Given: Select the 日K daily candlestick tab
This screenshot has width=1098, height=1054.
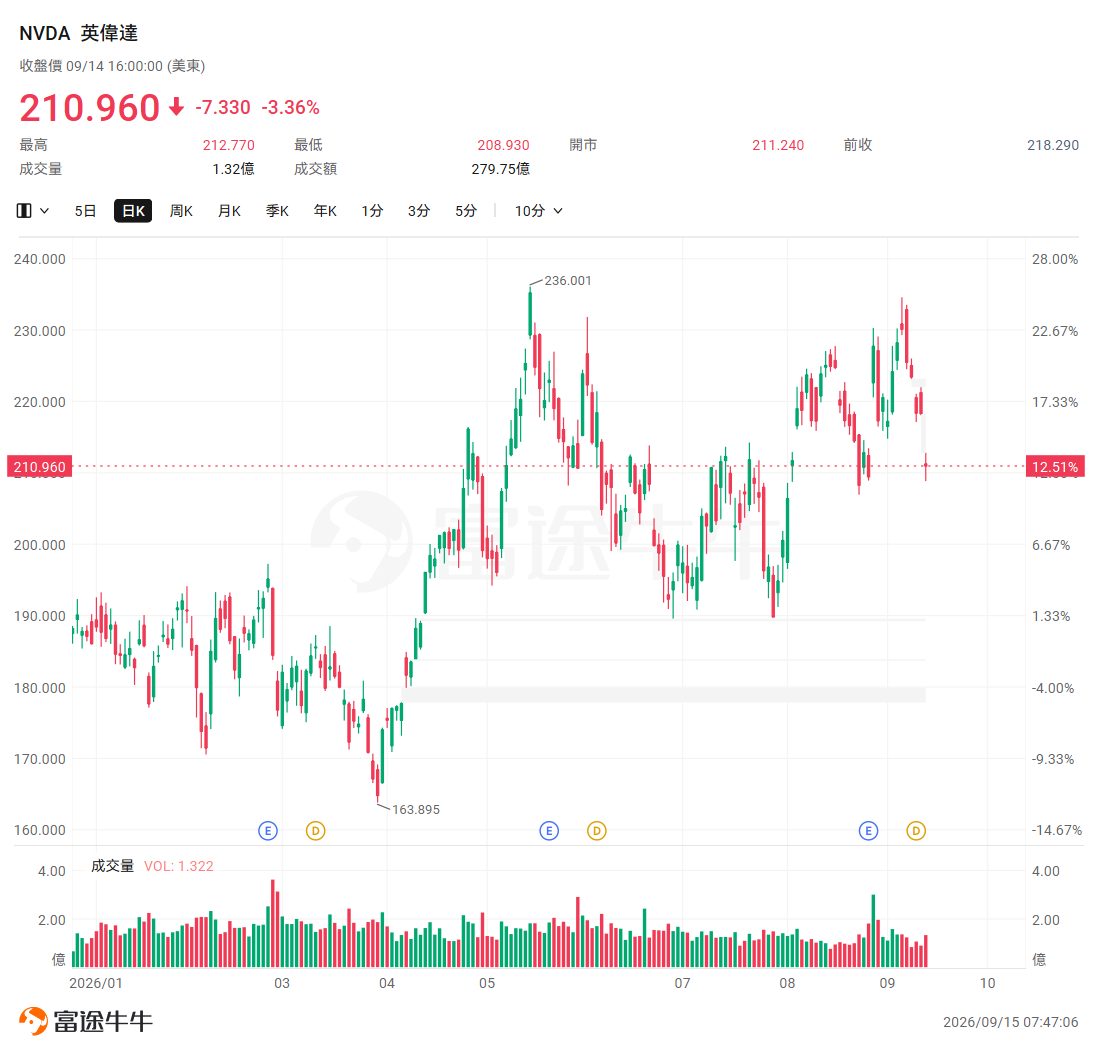Looking at the screenshot, I should 133,211.
